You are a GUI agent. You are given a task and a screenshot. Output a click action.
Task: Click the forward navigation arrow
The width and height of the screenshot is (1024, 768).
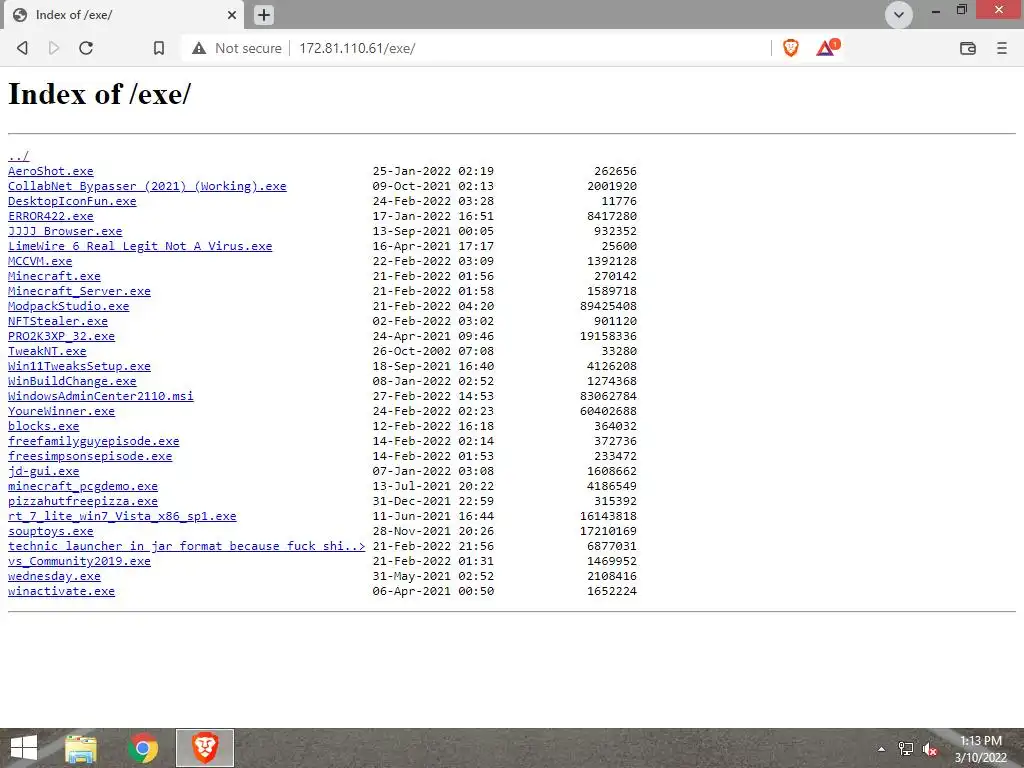point(54,48)
